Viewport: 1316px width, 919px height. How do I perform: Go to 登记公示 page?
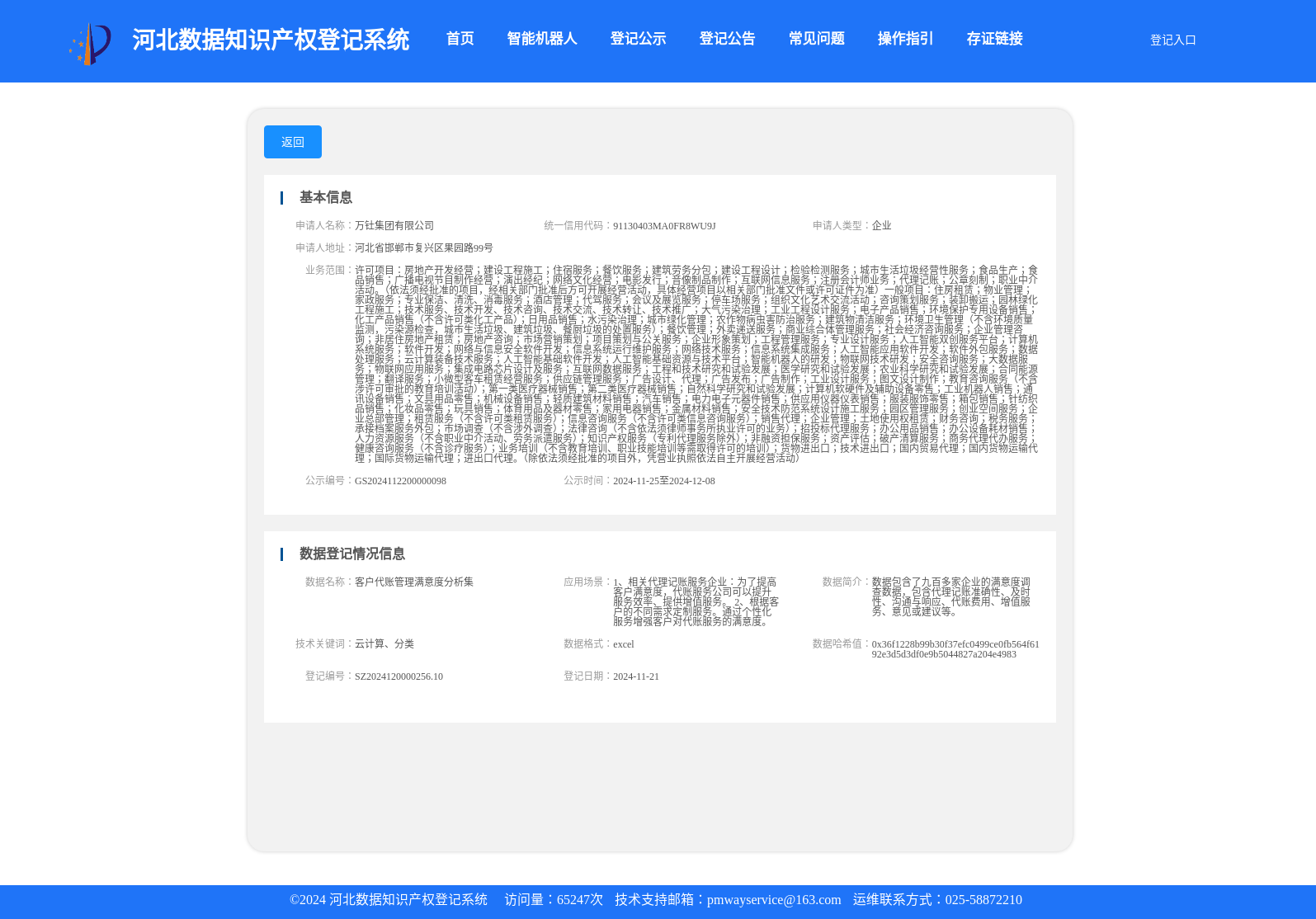[638, 39]
